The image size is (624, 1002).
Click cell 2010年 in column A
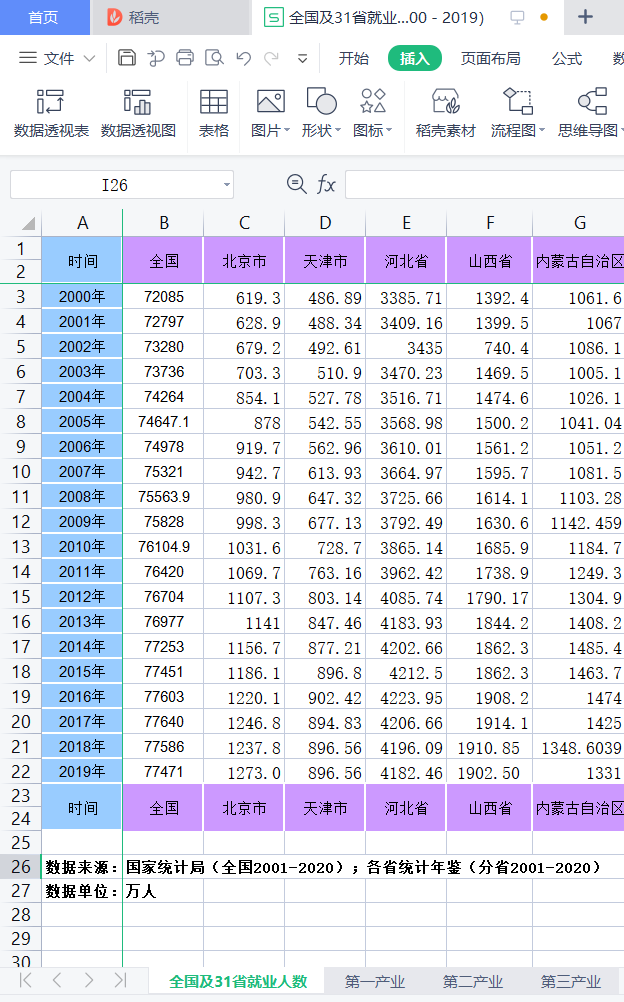point(82,547)
